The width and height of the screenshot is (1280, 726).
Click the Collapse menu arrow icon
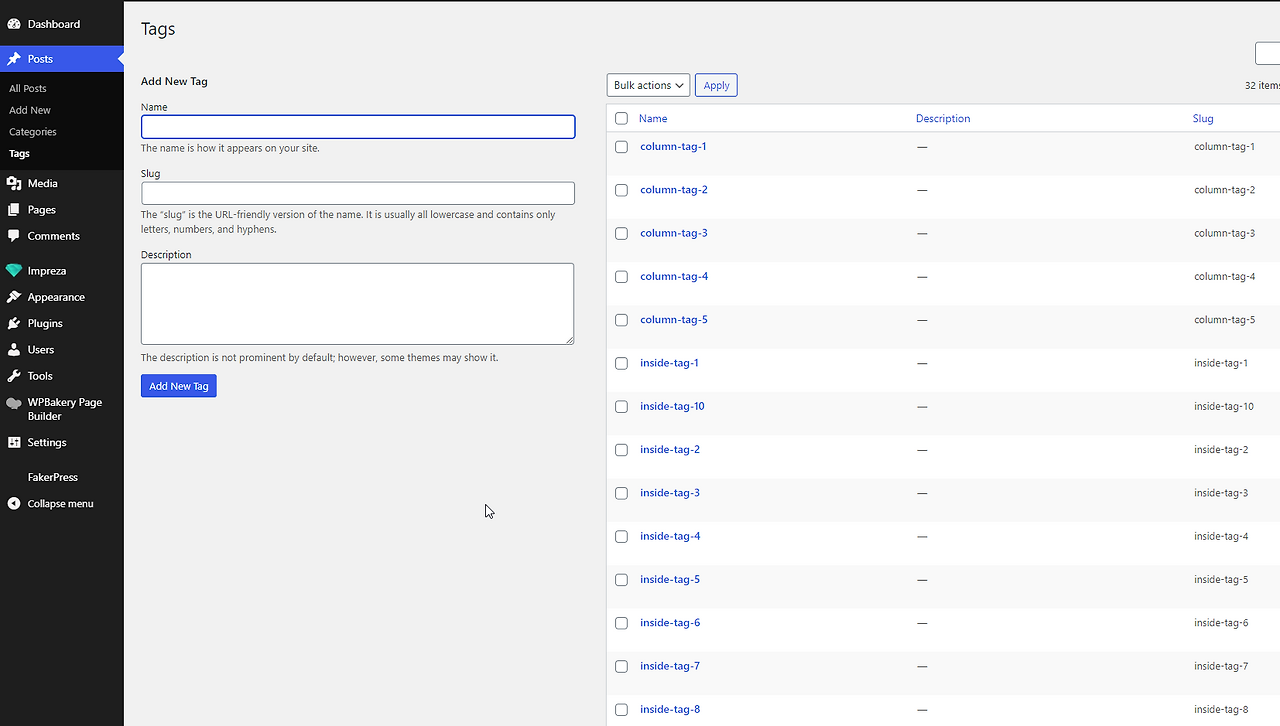tap(14, 504)
